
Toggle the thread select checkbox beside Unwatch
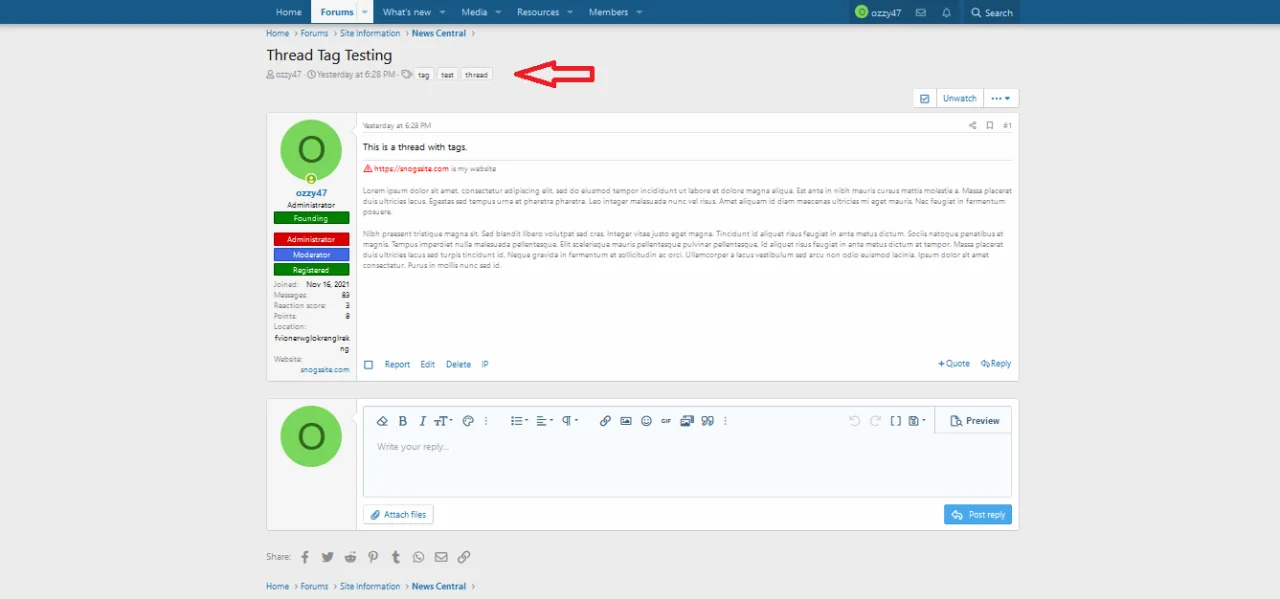925,98
